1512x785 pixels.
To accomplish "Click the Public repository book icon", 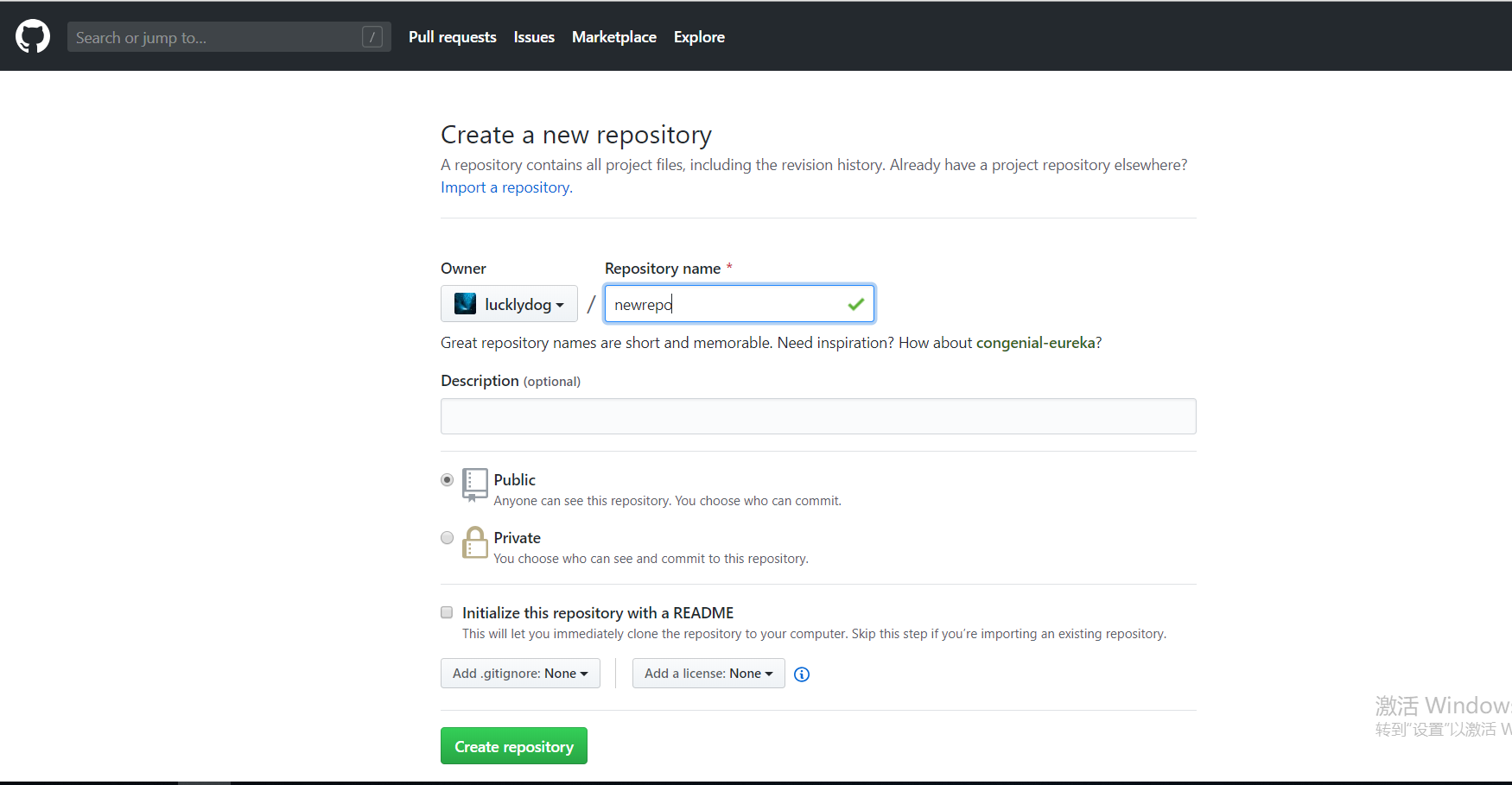I will pos(474,484).
